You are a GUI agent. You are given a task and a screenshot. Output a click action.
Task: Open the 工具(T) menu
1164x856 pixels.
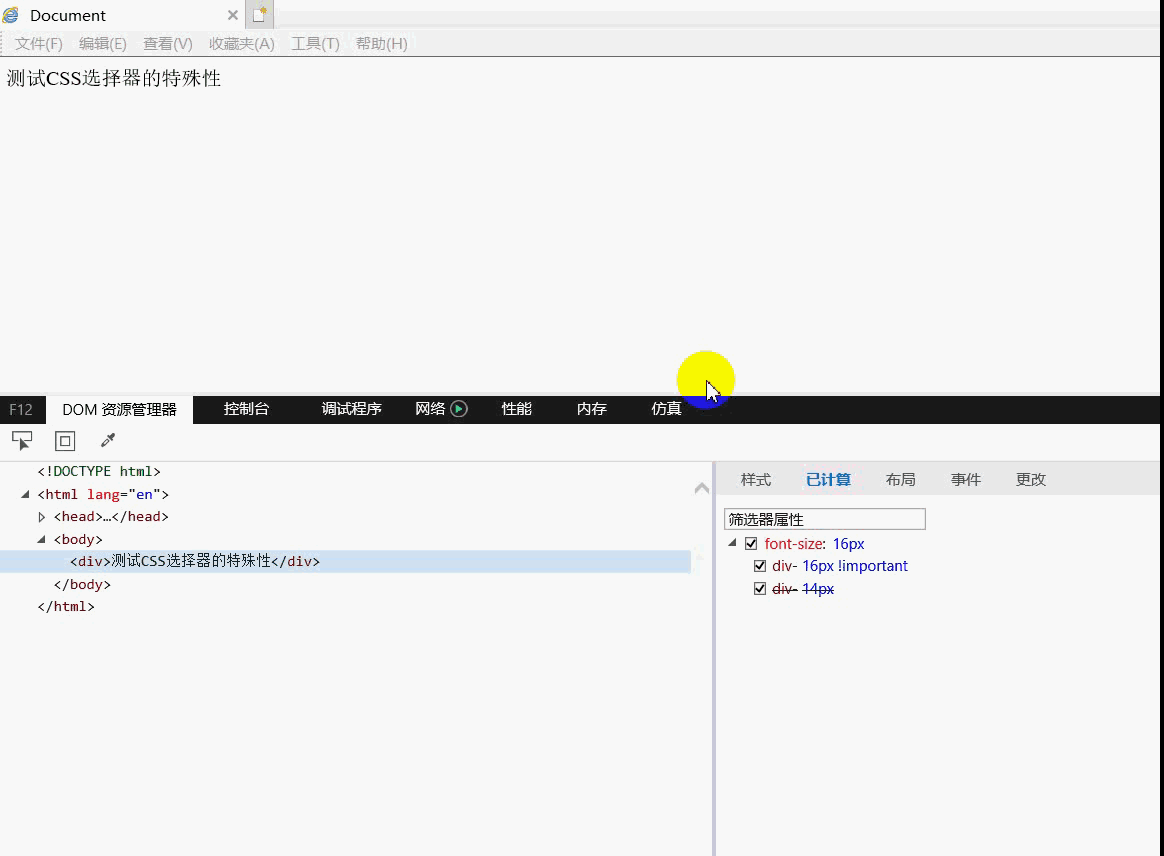coord(315,44)
